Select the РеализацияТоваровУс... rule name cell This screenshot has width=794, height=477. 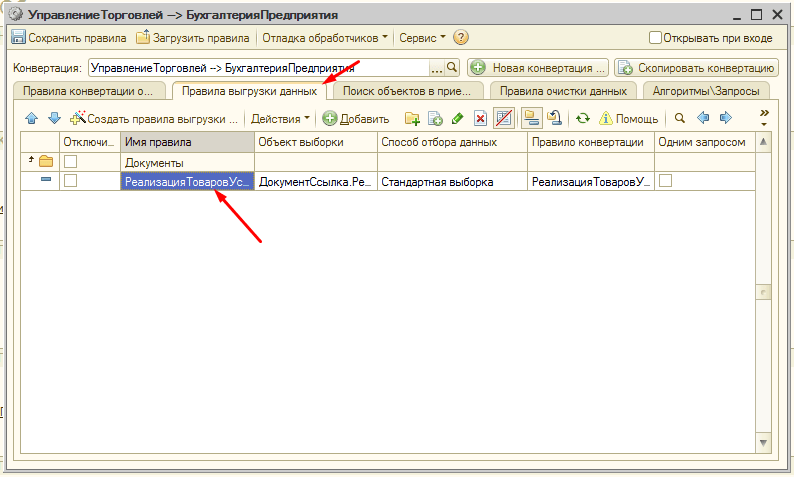click(187, 181)
